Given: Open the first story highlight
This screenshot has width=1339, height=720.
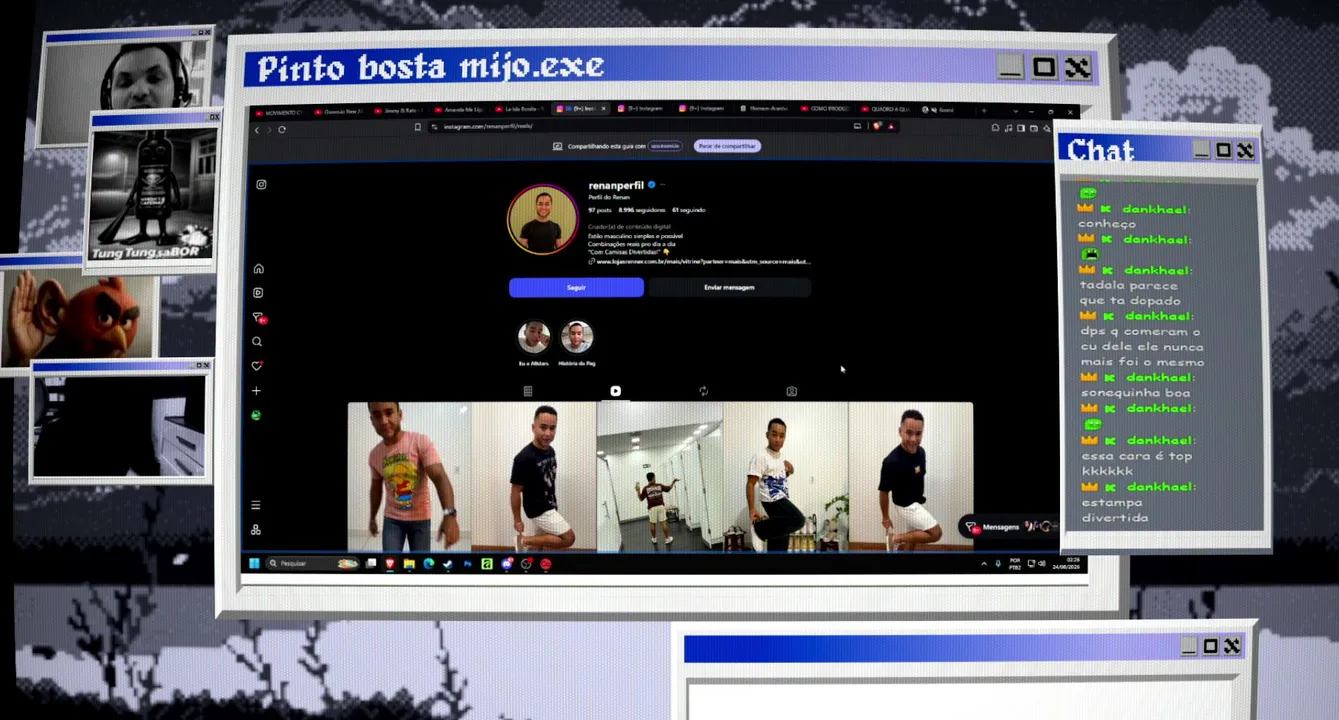Looking at the screenshot, I should pos(533,337).
